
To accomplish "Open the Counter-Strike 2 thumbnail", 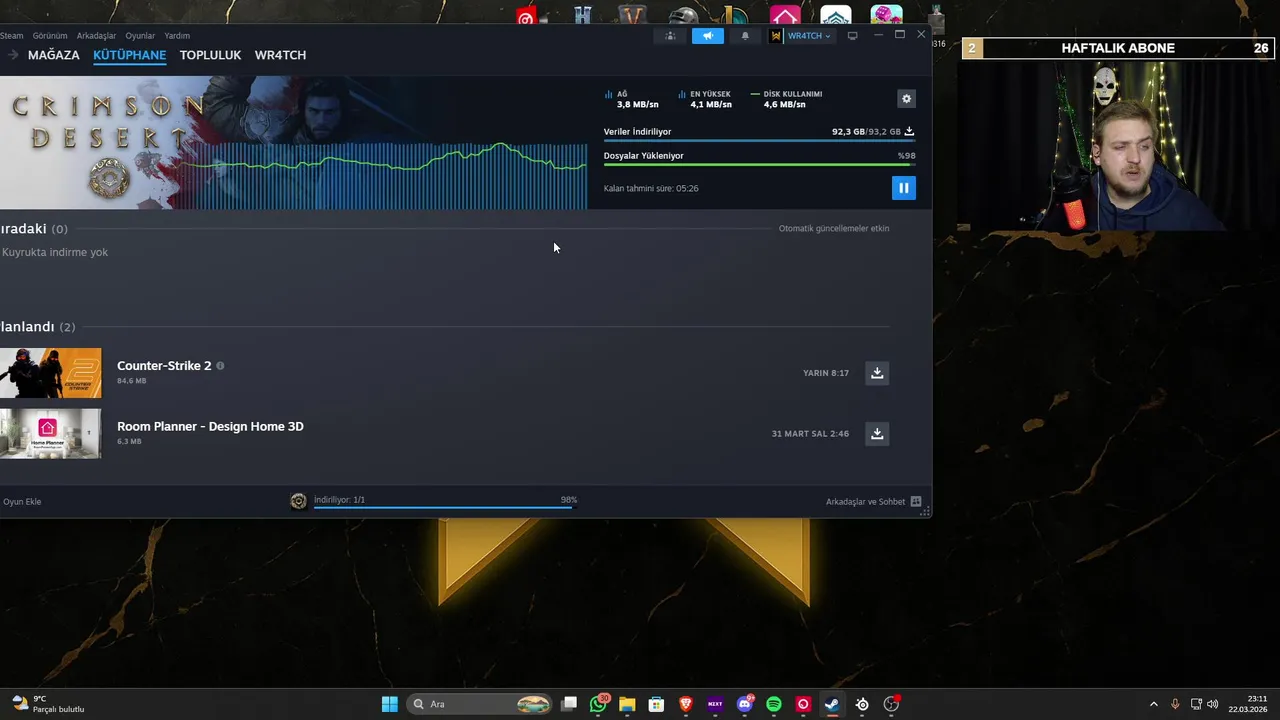I will (50, 373).
